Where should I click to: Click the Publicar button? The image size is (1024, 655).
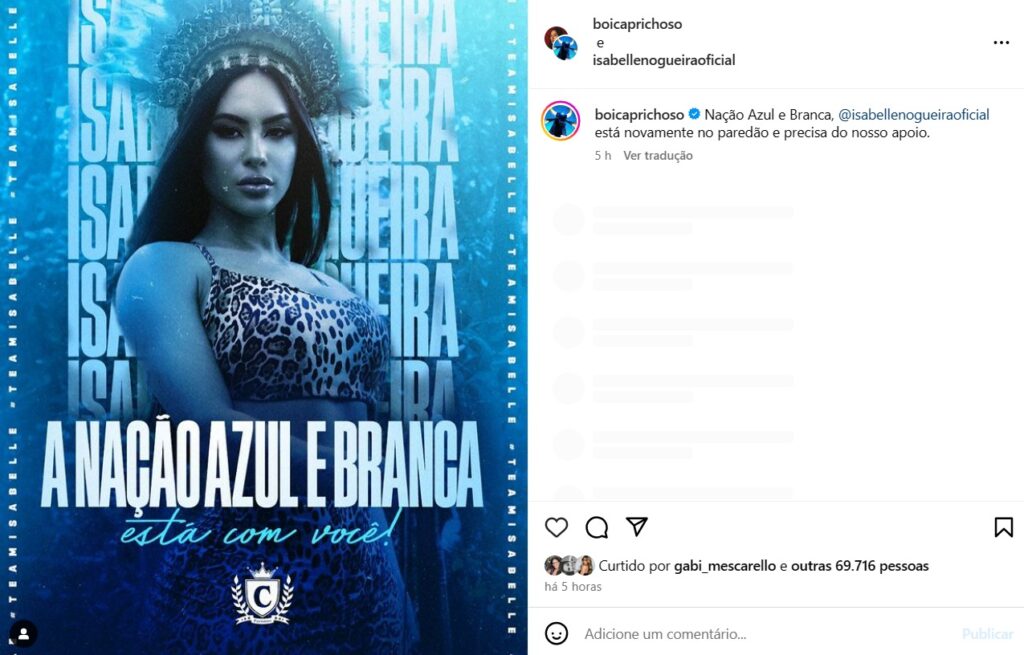coord(987,633)
